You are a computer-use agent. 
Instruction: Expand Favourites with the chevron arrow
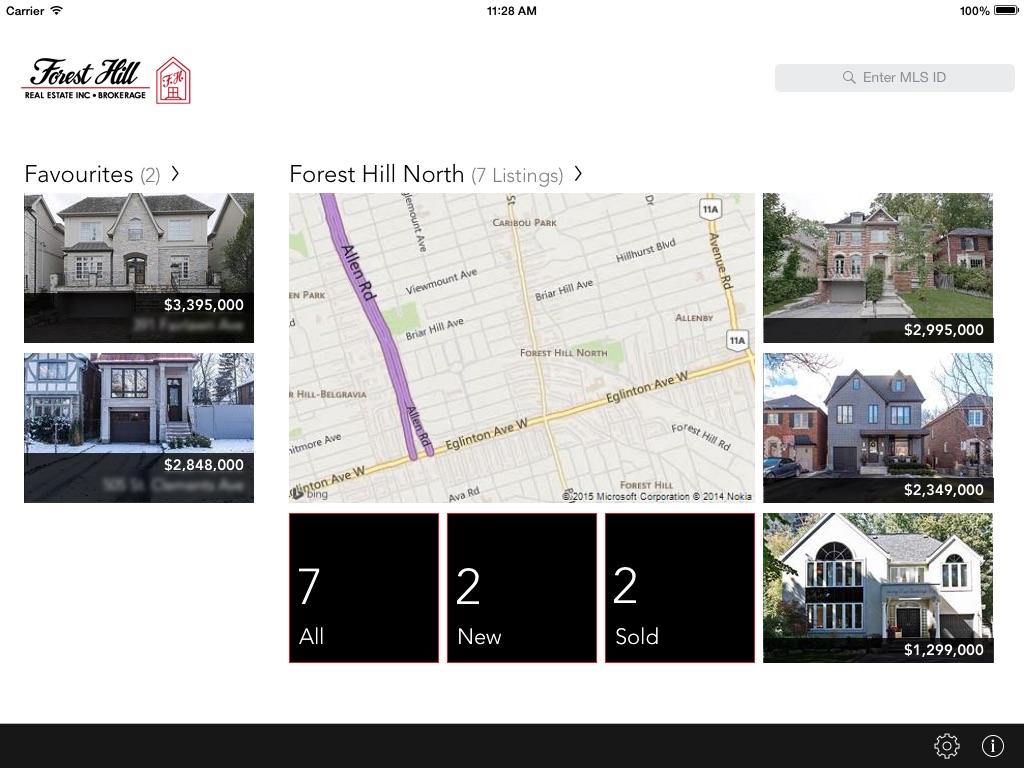tap(175, 174)
